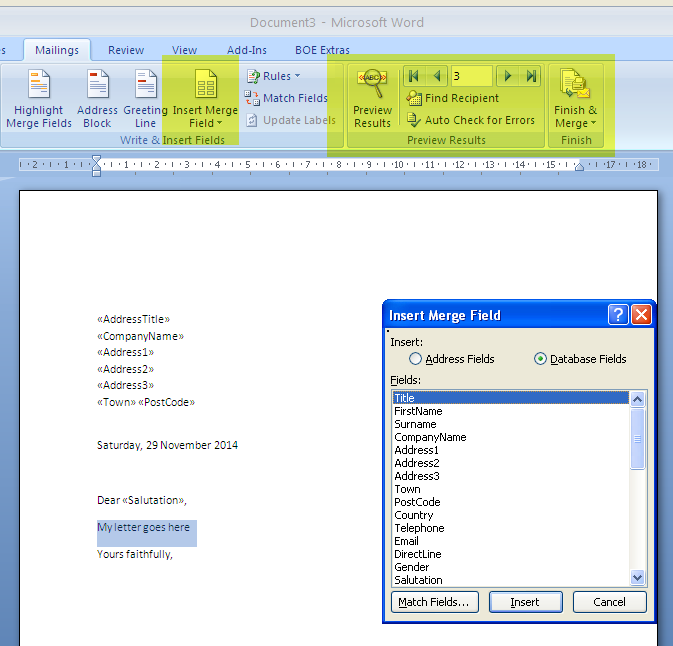Viewport: 673px width, 646px height.
Task: Select Email in the Fields list
Action: click(x=511, y=541)
